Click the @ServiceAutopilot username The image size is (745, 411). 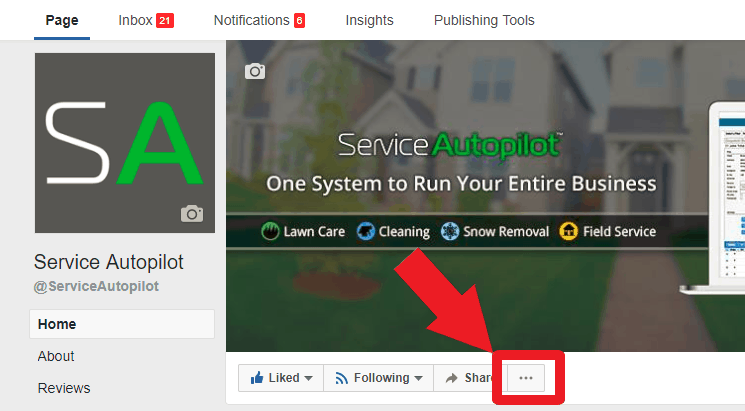(96, 286)
